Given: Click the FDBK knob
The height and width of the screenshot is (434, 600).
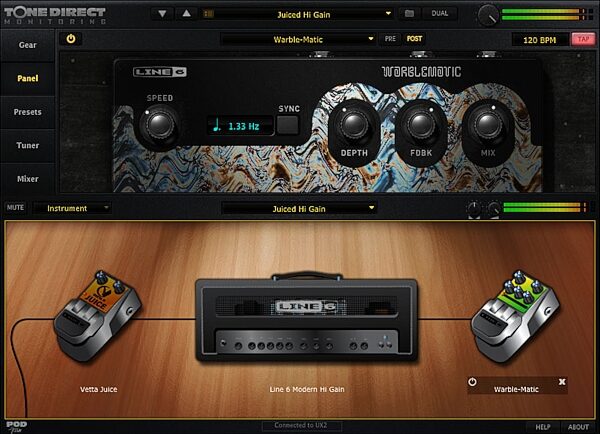Looking at the screenshot, I should tap(421, 124).
